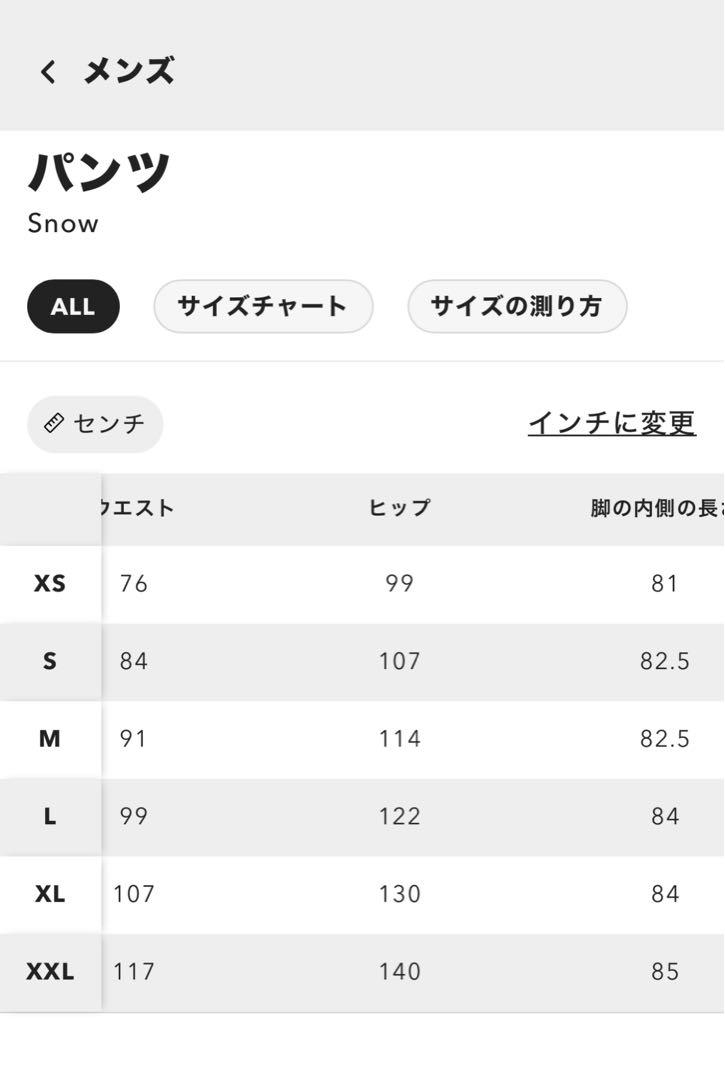The height and width of the screenshot is (1080, 725).
Task: Switch to the サイズチャート tab
Action: click(x=263, y=307)
